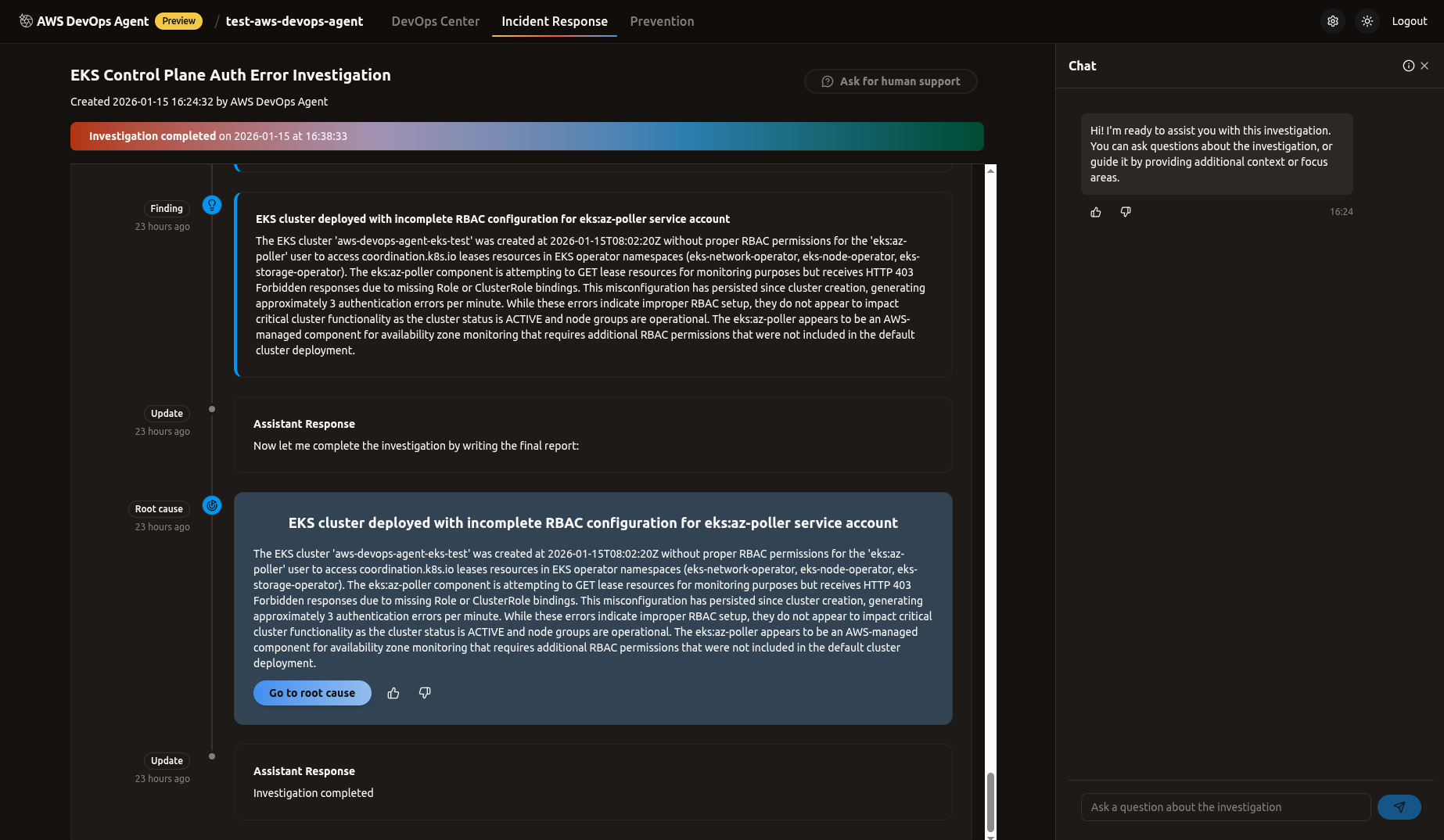Image resolution: width=1444 pixels, height=840 pixels.
Task: Click the final 'Investigation completed' response text
Action: [314, 793]
